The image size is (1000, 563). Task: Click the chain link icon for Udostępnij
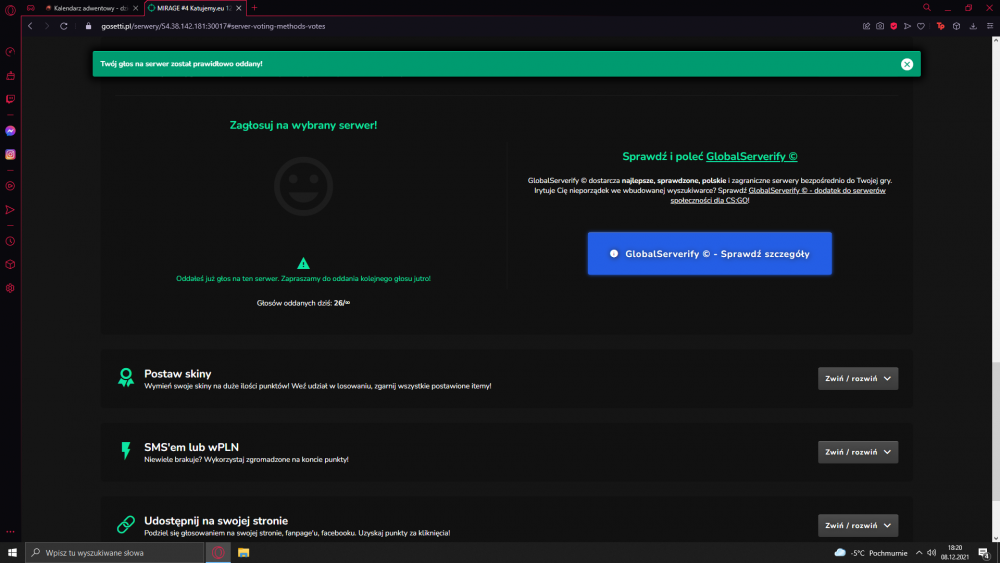[x=126, y=524]
